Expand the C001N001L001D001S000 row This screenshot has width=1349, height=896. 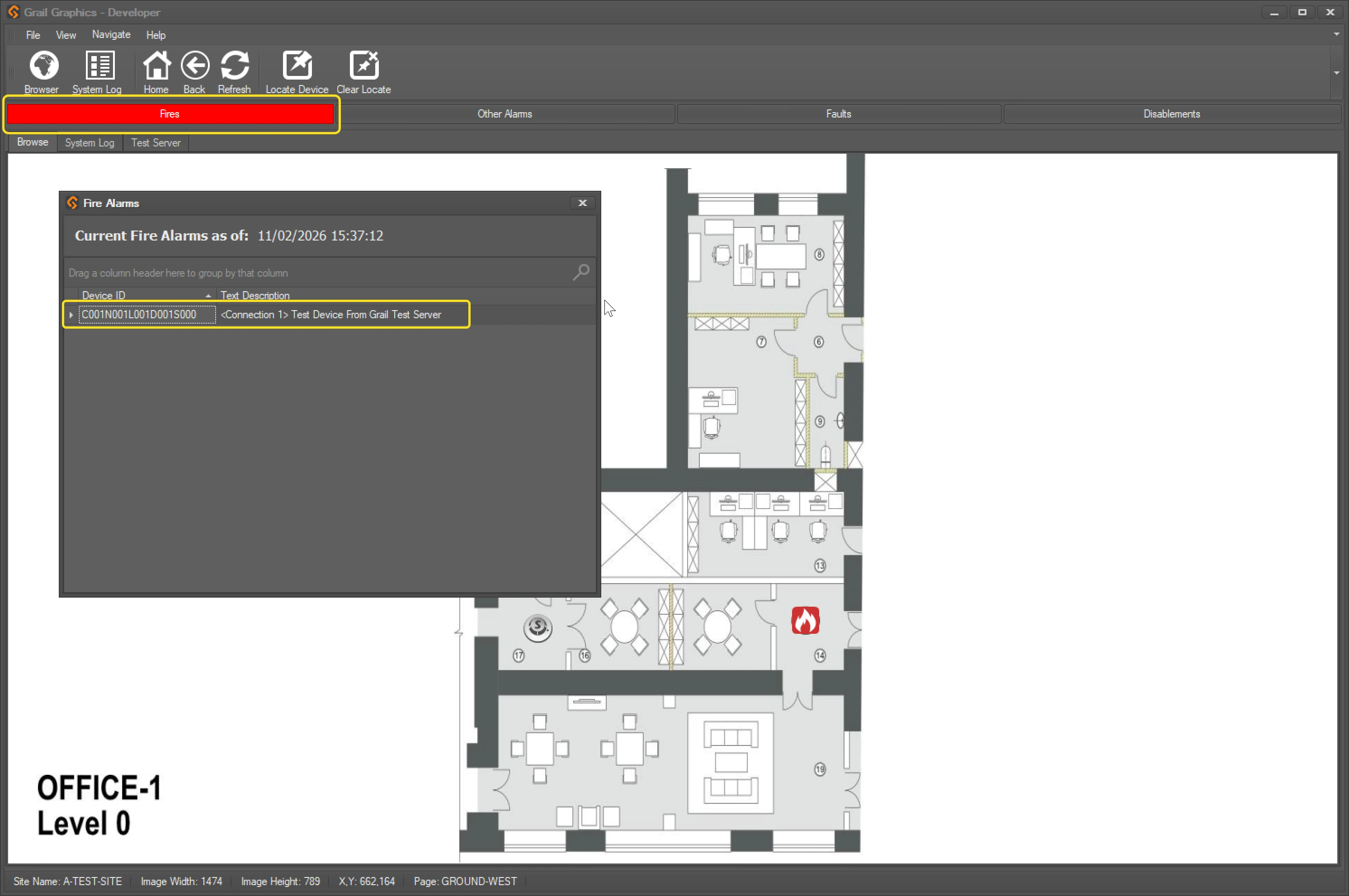[x=71, y=315]
